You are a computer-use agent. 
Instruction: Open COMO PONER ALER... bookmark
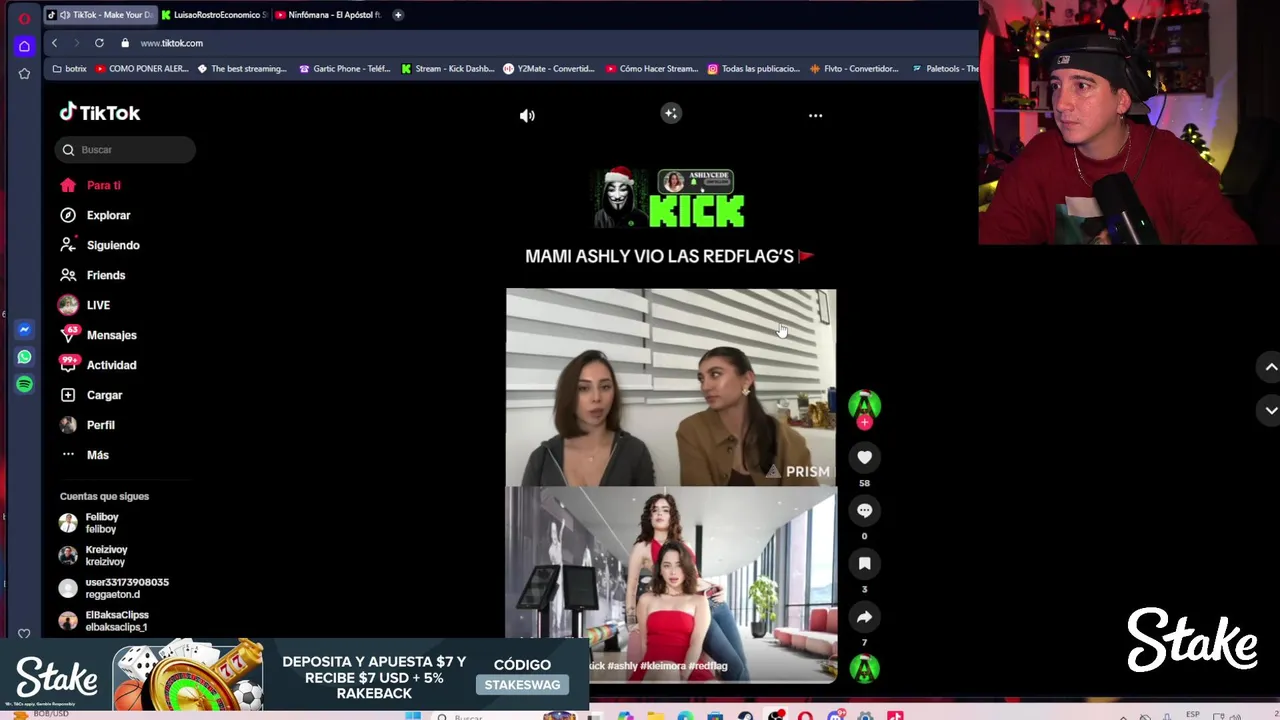(x=142, y=69)
